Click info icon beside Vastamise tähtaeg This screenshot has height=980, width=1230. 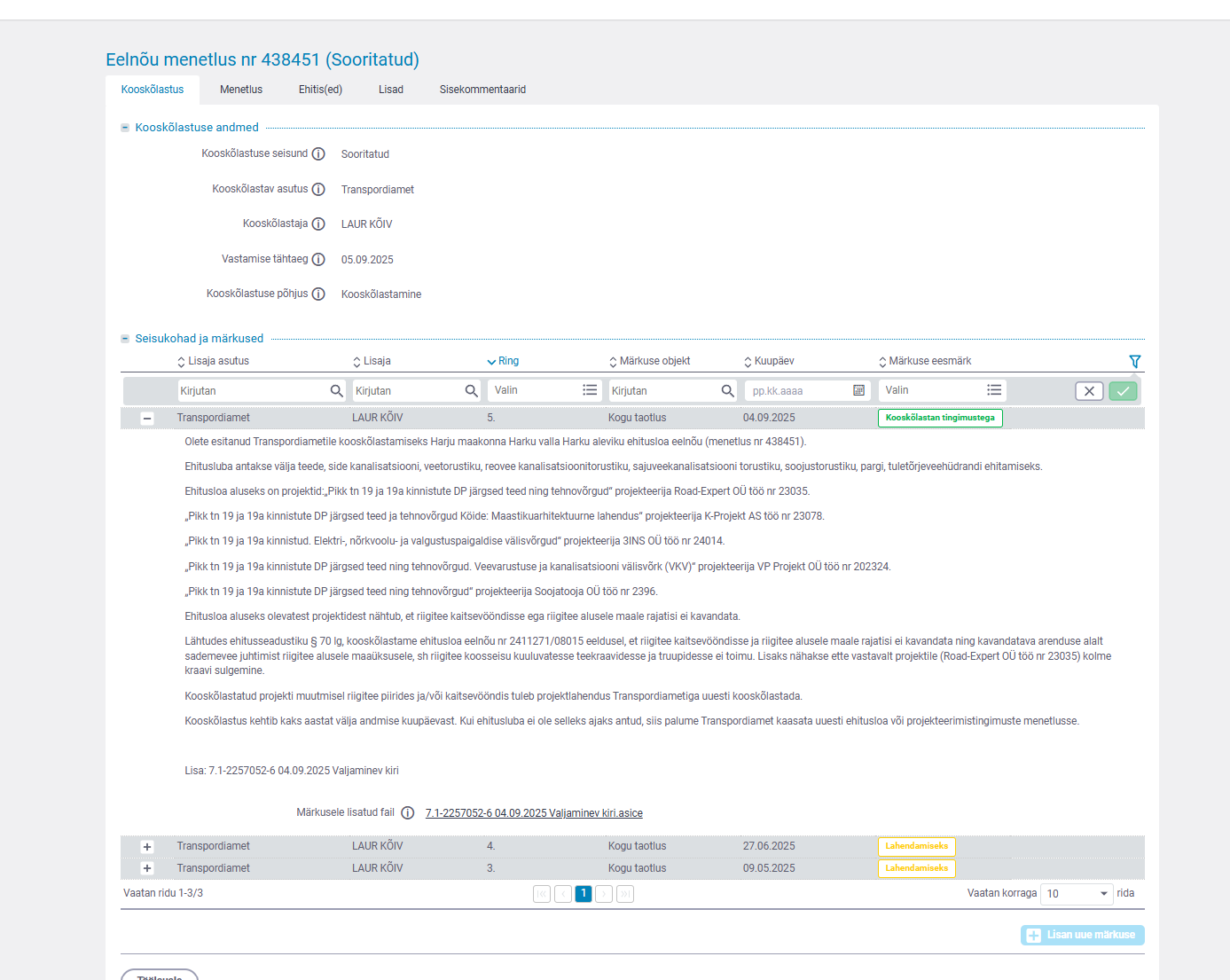point(318,260)
